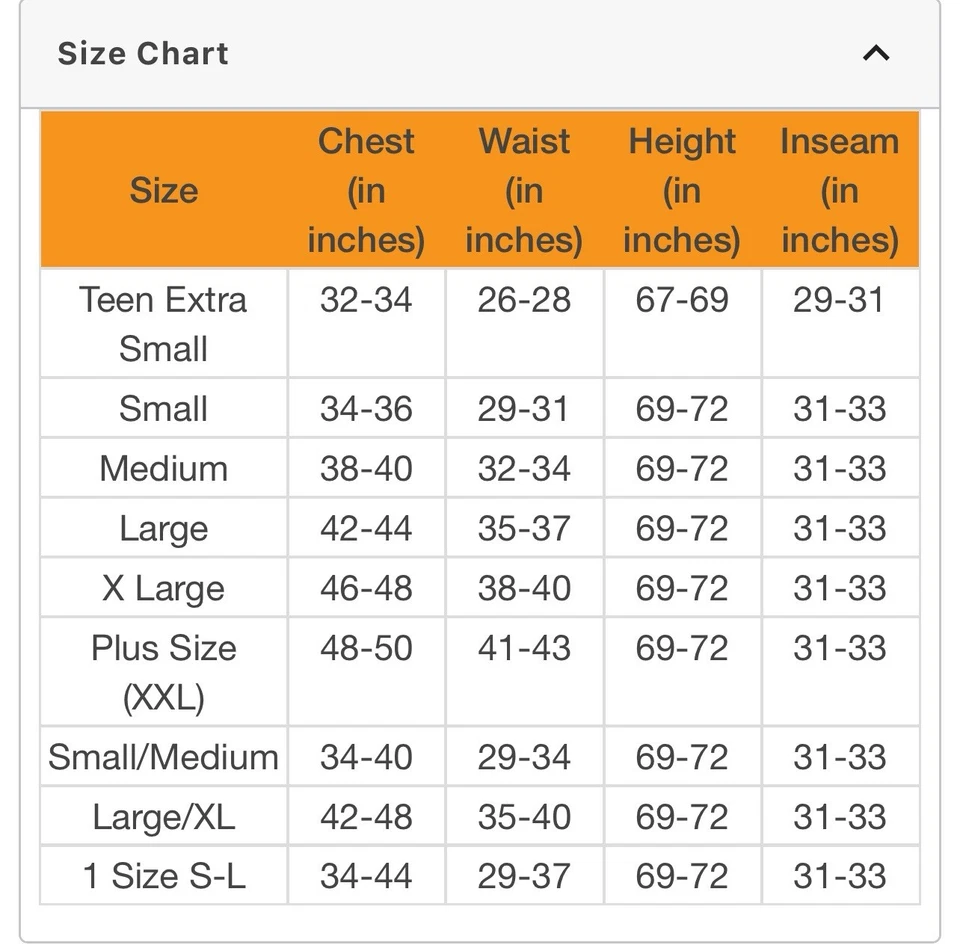Image resolution: width=960 pixels, height=948 pixels.
Task: Click chest value 38-40 in Medium row
Action: click(366, 469)
